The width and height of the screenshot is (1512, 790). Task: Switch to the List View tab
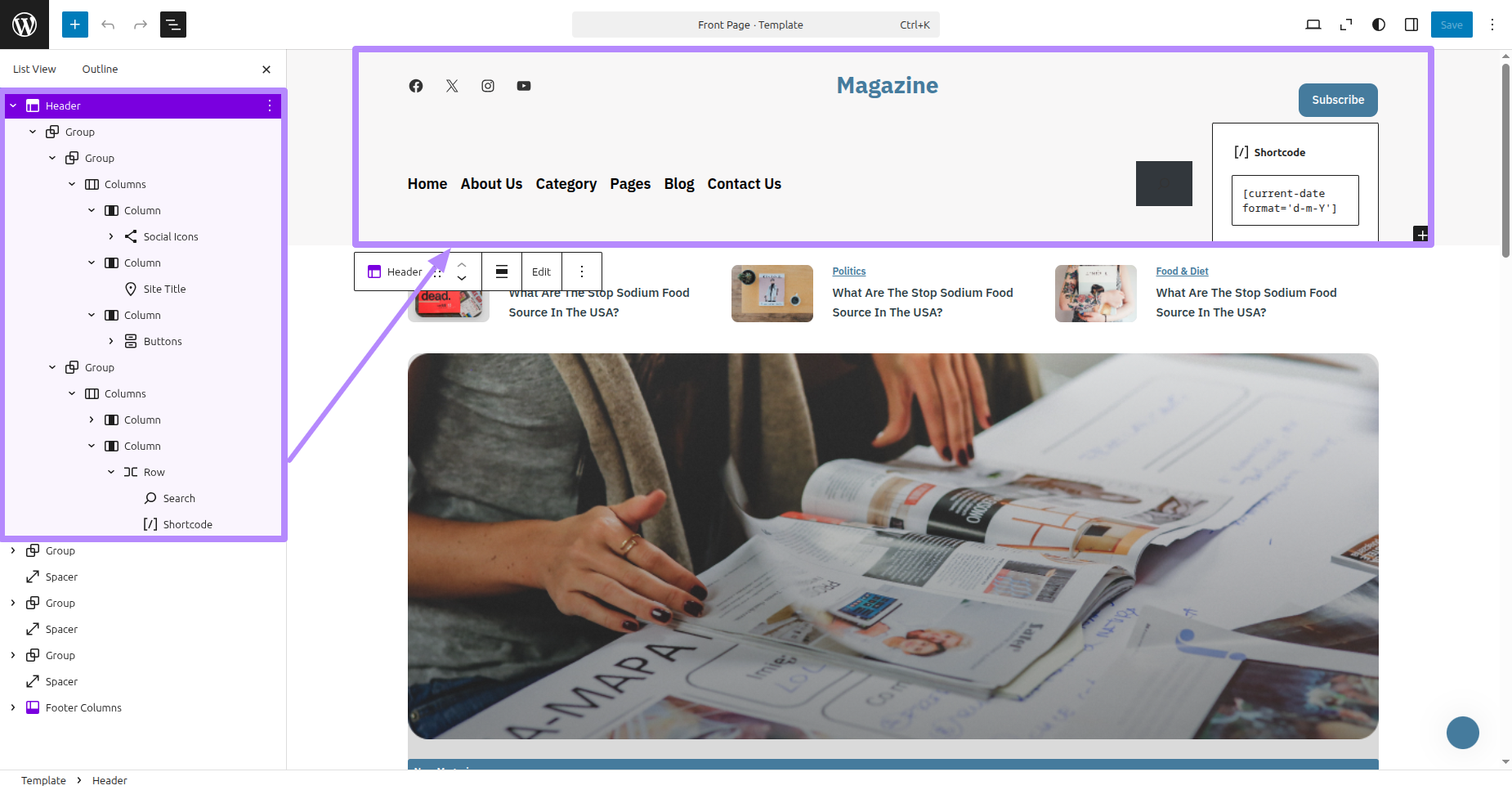34,70
